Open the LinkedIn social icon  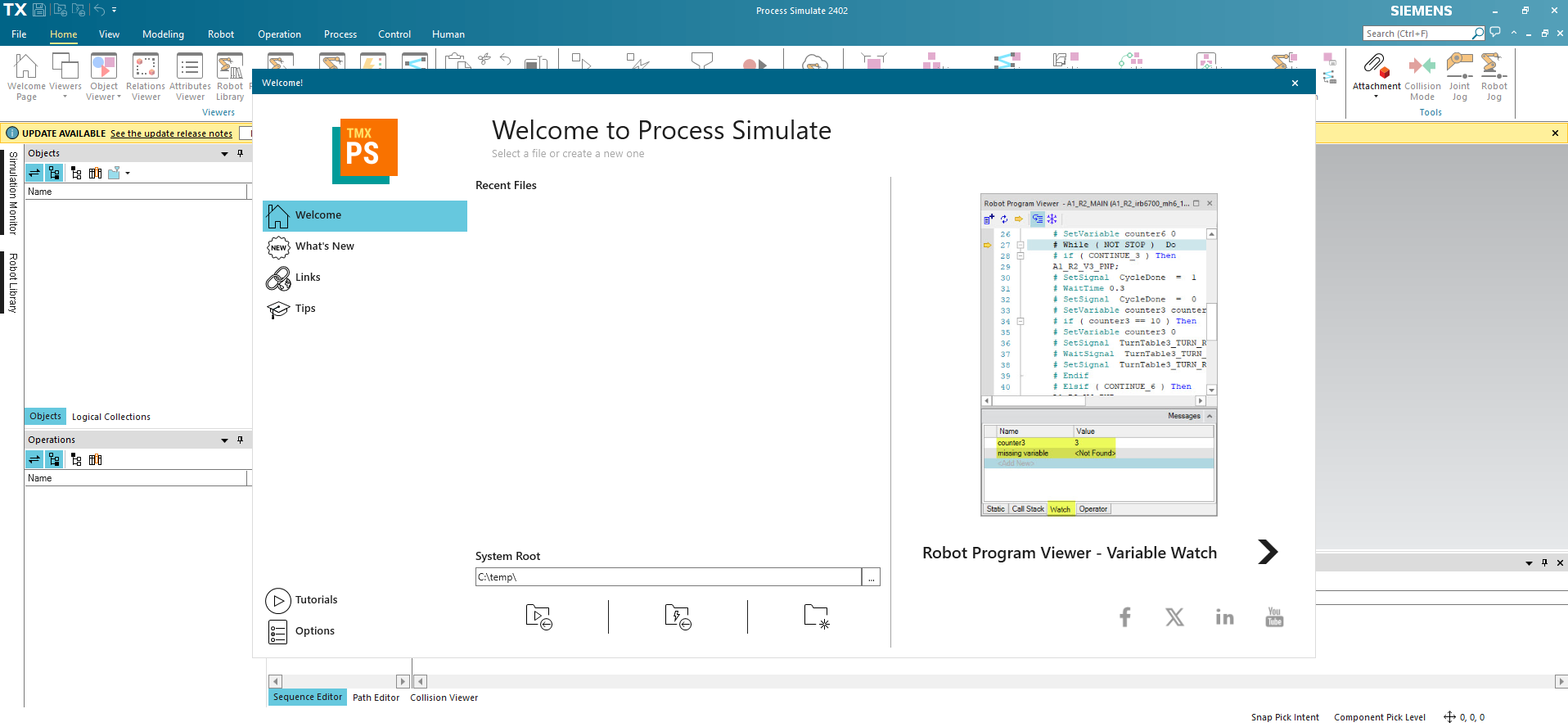tap(1224, 617)
